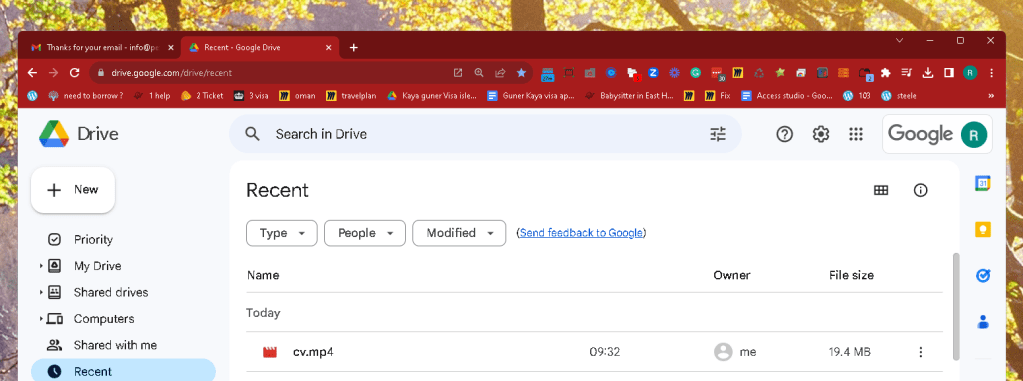This screenshot has width=1023, height=381.
Task: Open the 'steele' bookmark
Action: click(899, 96)
